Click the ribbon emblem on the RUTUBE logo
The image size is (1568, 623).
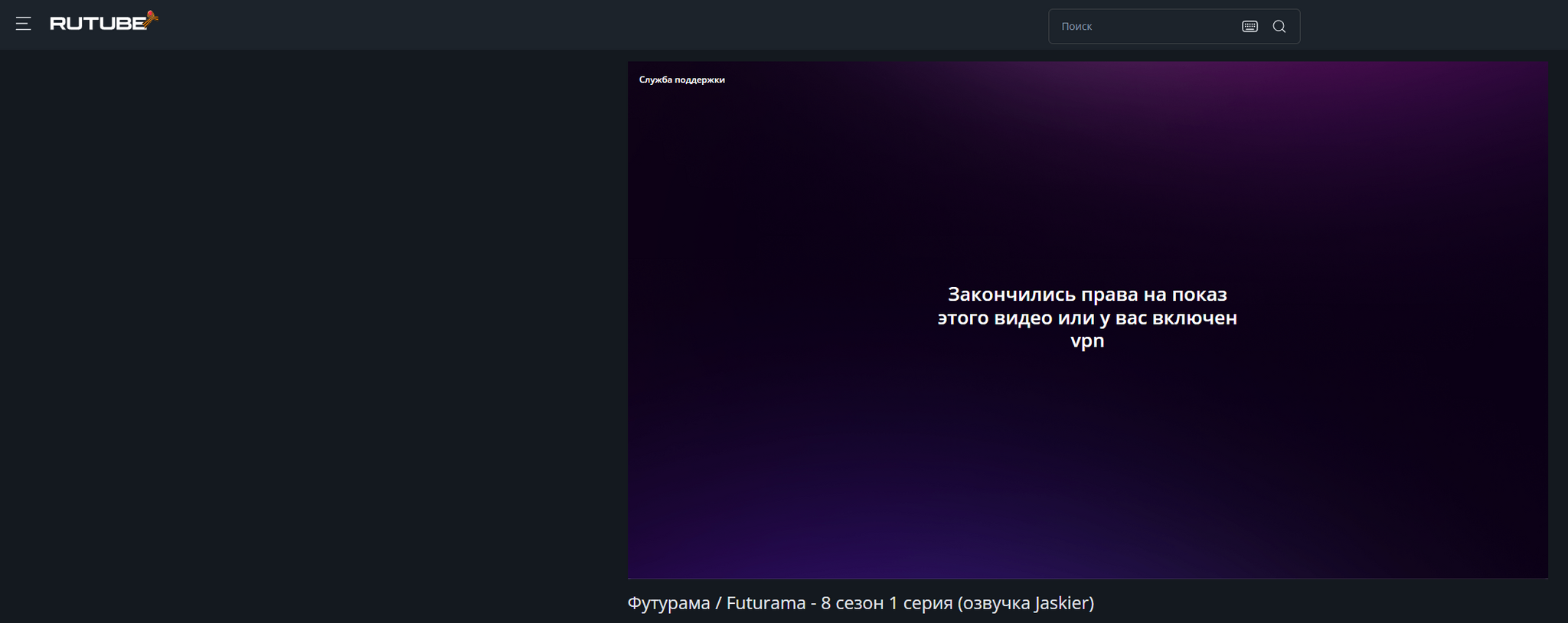[151, 18]
